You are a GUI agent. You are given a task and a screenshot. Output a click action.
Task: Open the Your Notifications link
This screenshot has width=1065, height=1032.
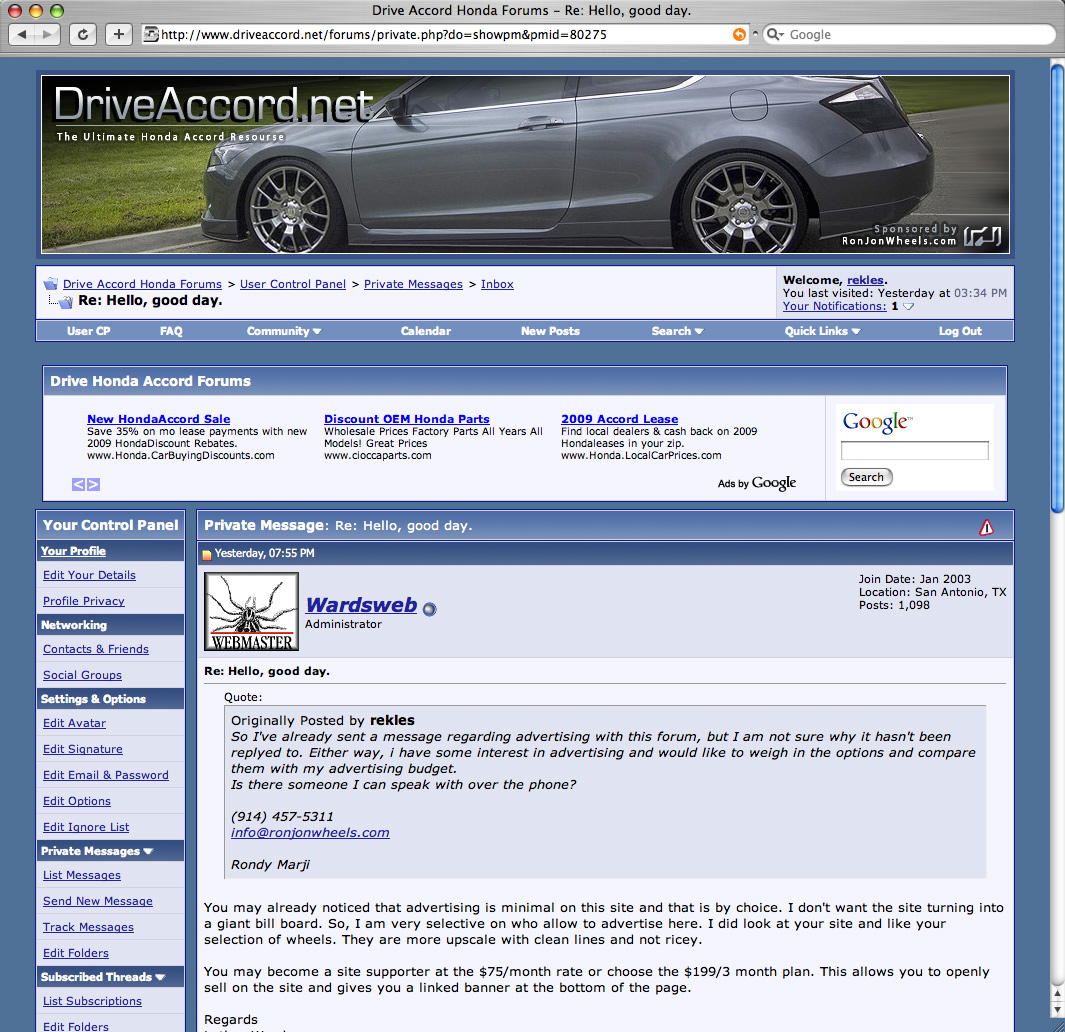[834, 306]
